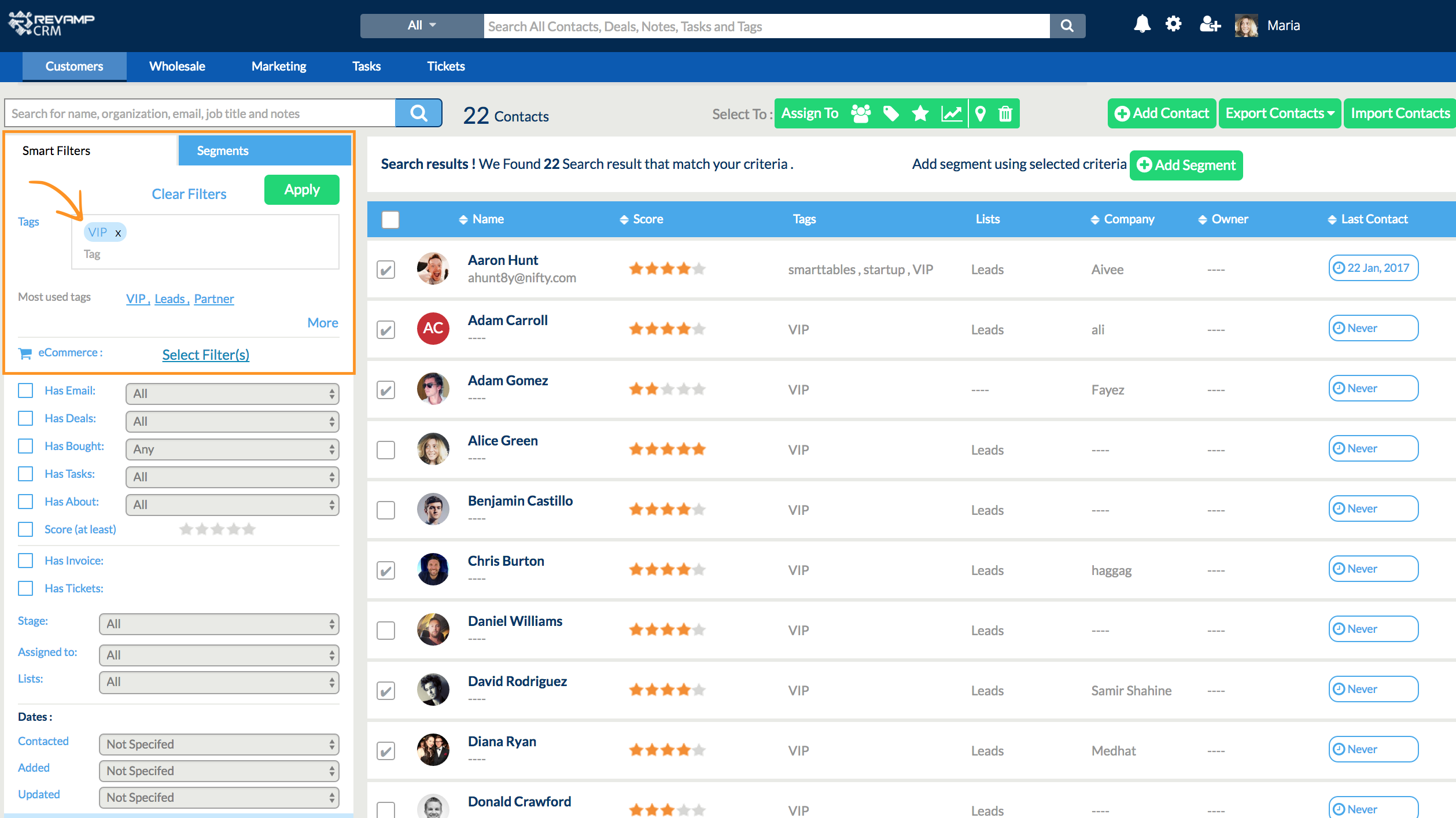Click the map pin location icon

(x=981, y=113)
